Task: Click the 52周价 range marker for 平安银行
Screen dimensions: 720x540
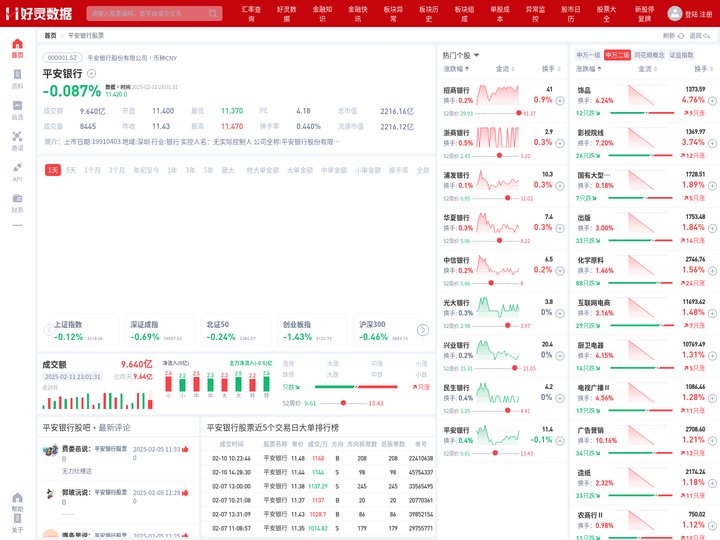Action: (343, 403)
